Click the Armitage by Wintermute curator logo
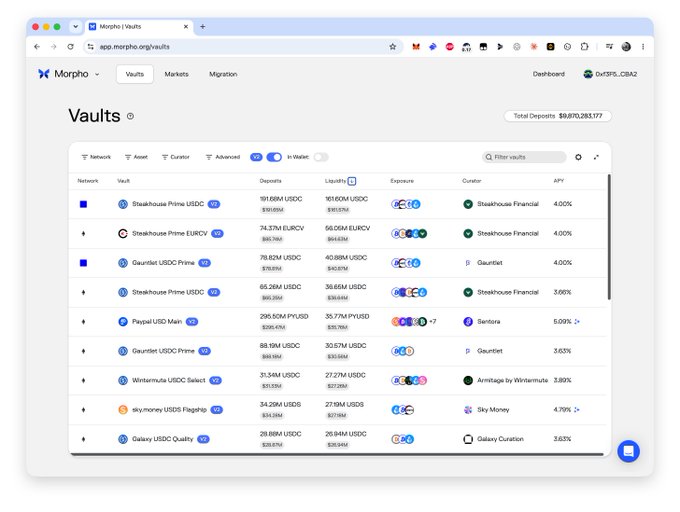The height and width of the screenshot is (512, 680). point(468,380)
